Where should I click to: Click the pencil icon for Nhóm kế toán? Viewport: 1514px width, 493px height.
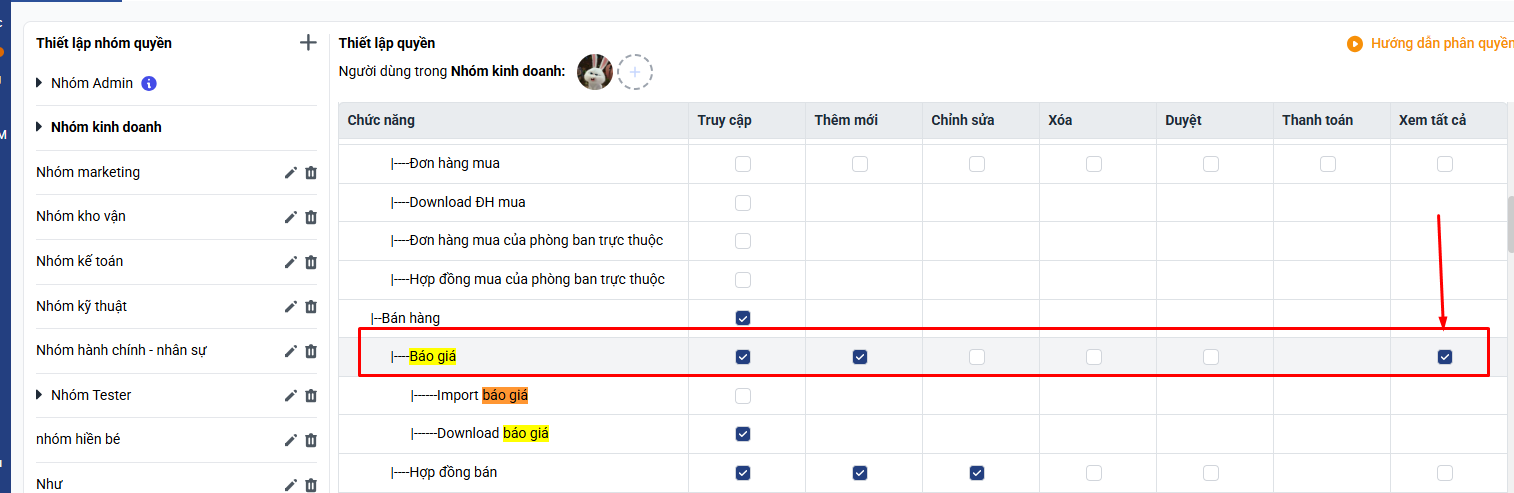tap(291, 262)
